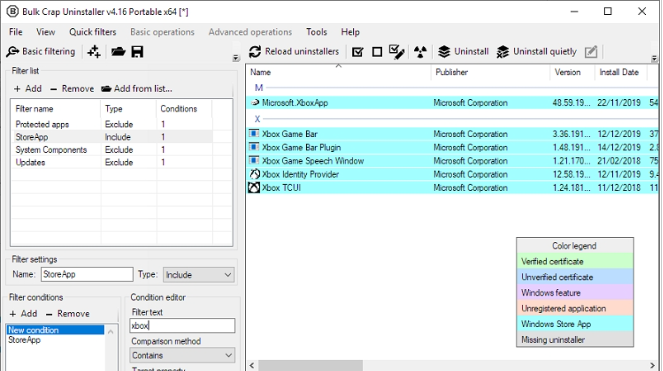Viewport: 663px width, 371px height.
Task: Open the Help menu
Action: point(350,32)
